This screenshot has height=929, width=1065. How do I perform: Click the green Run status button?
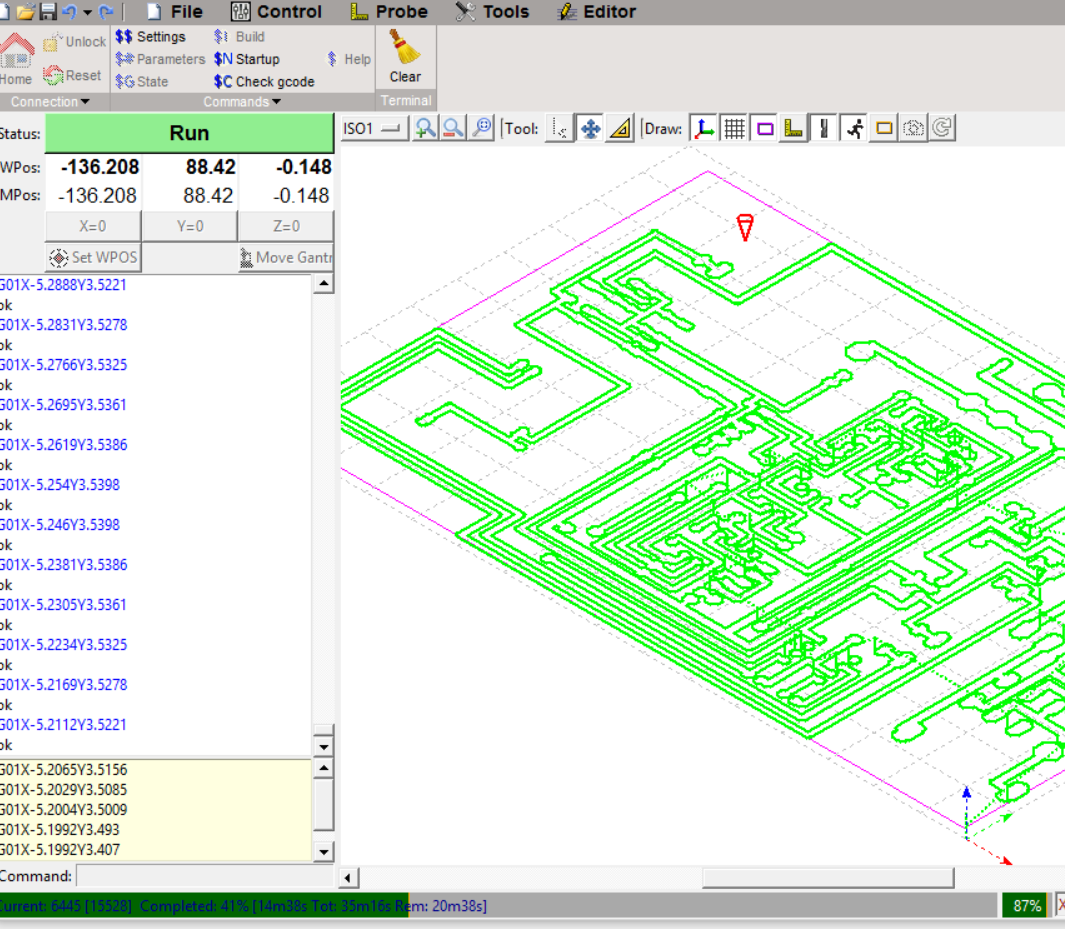(189, 133)
